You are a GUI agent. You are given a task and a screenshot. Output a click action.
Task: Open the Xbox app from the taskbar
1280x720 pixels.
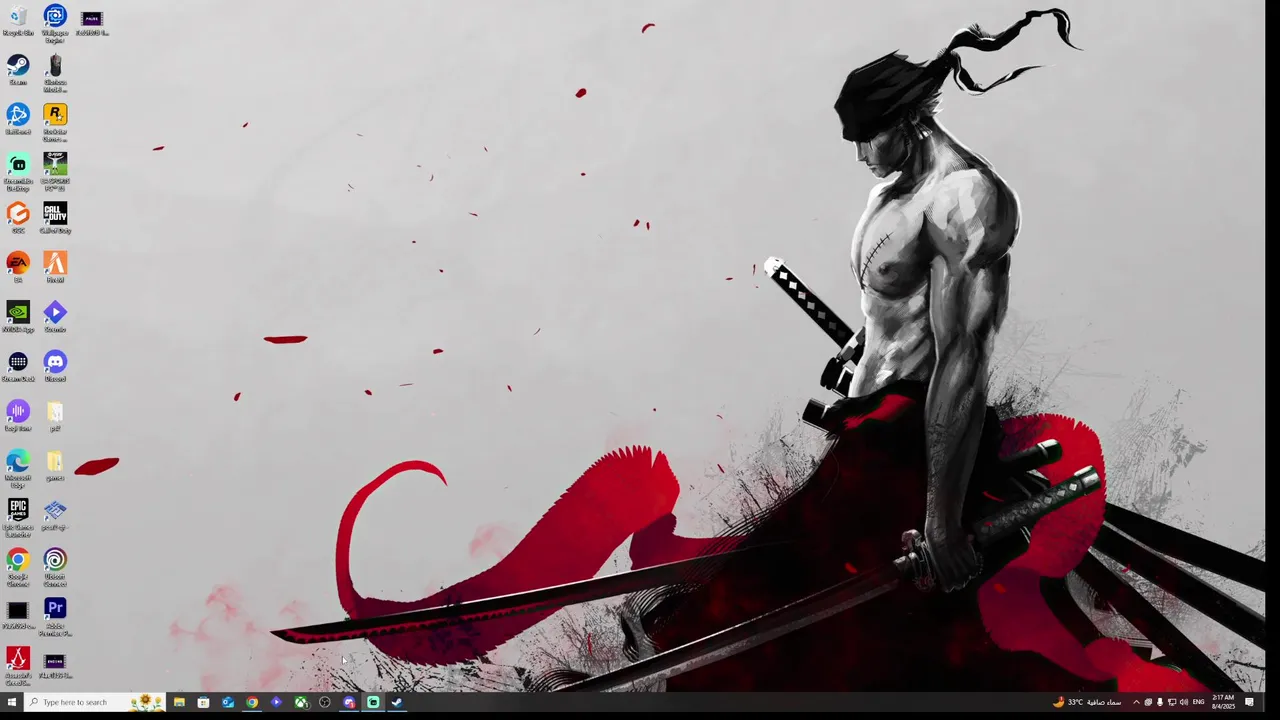pyautogui.click(x=300, y=702)
